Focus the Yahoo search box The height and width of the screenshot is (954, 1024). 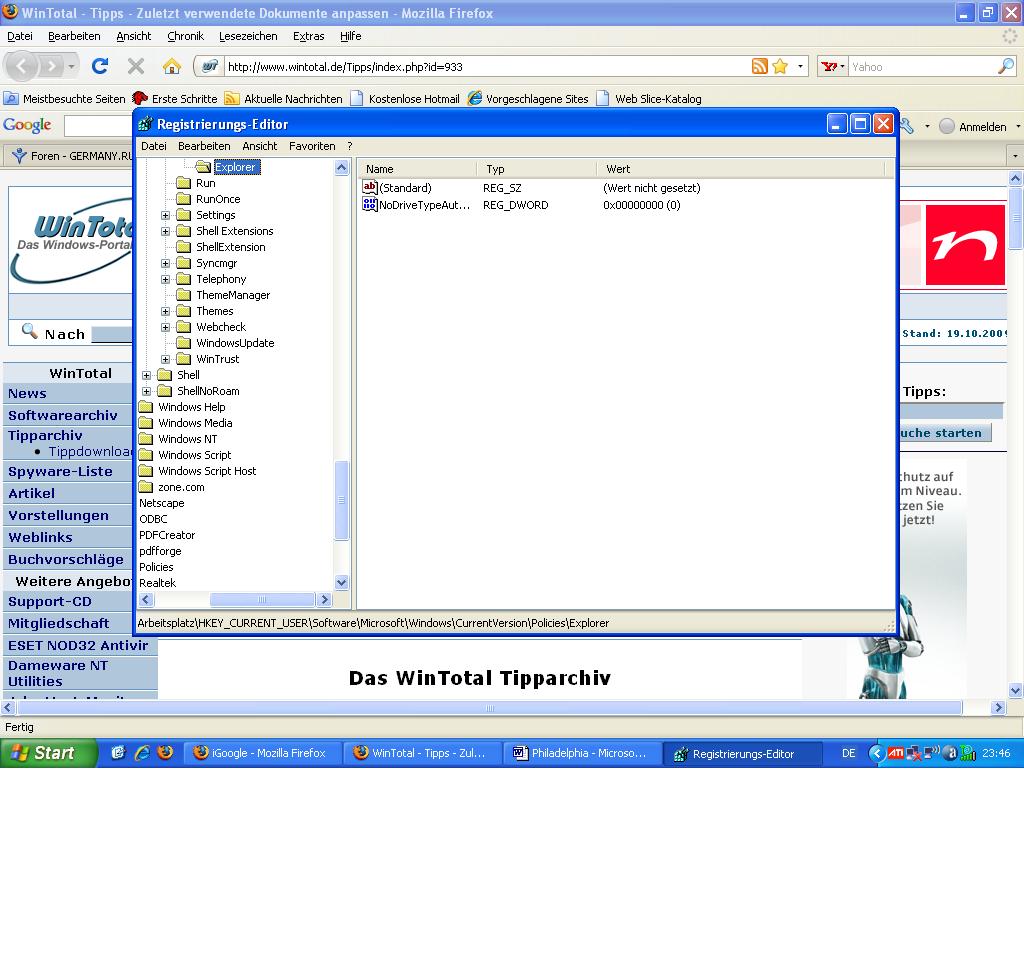pos(922,67)
